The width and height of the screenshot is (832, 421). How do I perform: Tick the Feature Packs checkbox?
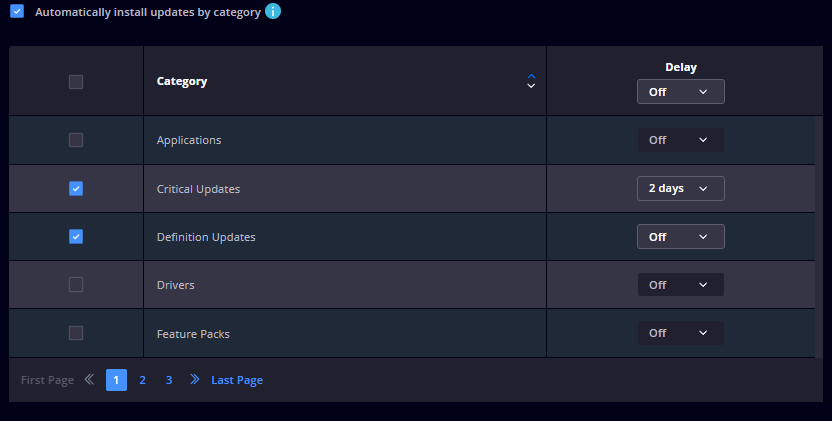point(76,333)
